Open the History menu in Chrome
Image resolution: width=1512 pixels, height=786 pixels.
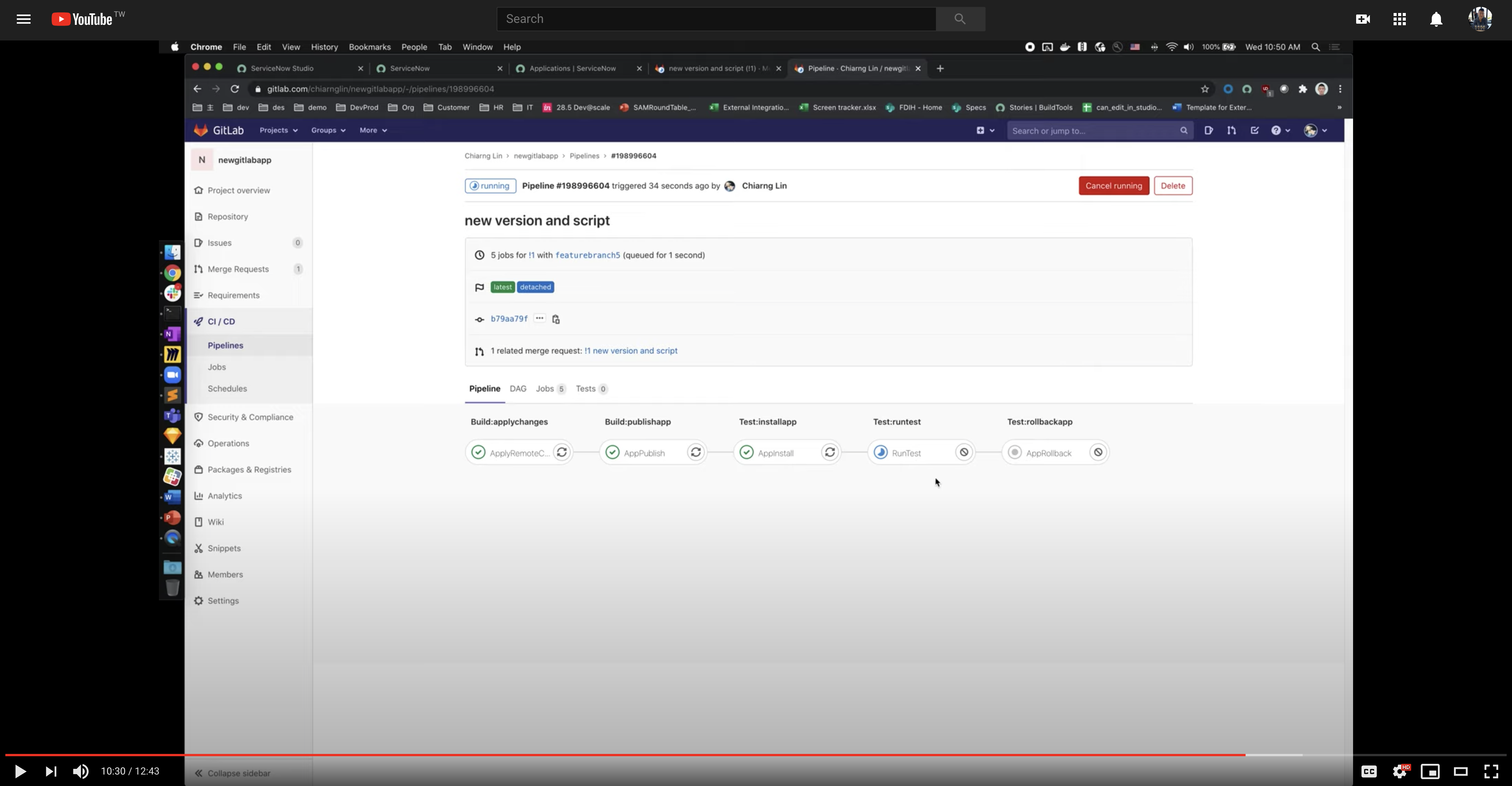point(324,47)
